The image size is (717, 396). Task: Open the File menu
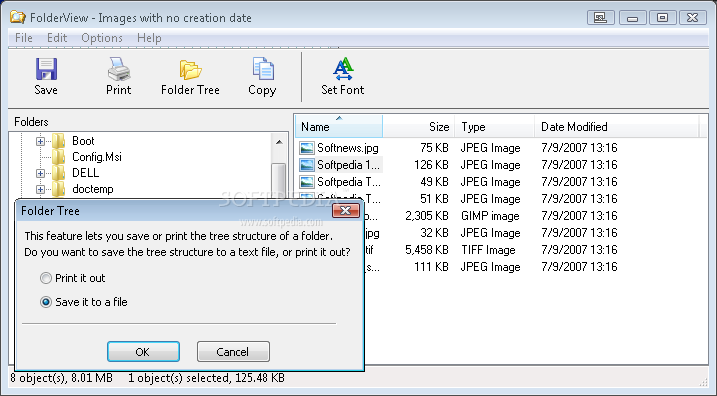24,38
